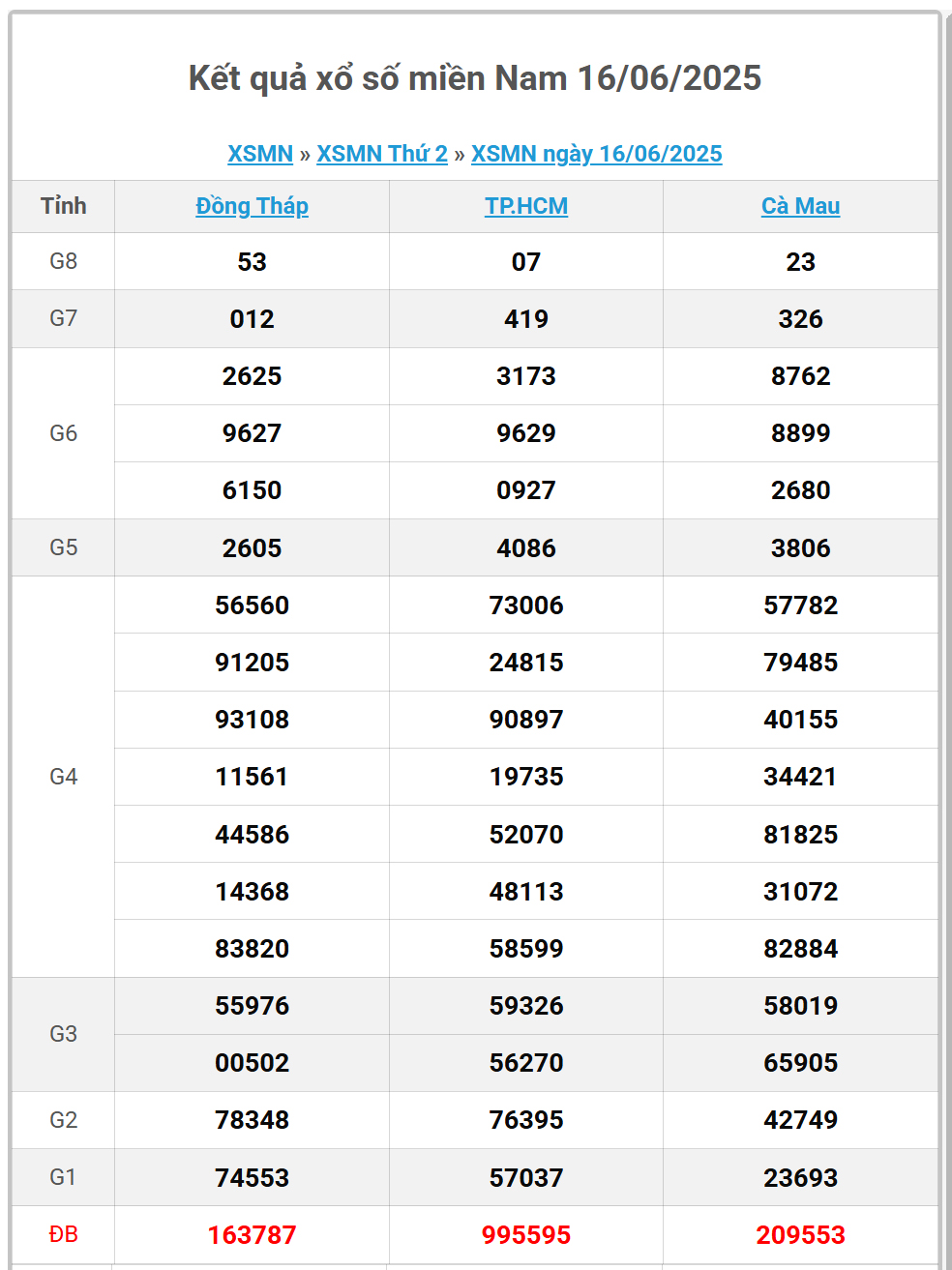Image resolution: width=952 pixels, height=1270 pixels.
Task: Open the Cà Mau province link
Action: (x=801, y=206)
